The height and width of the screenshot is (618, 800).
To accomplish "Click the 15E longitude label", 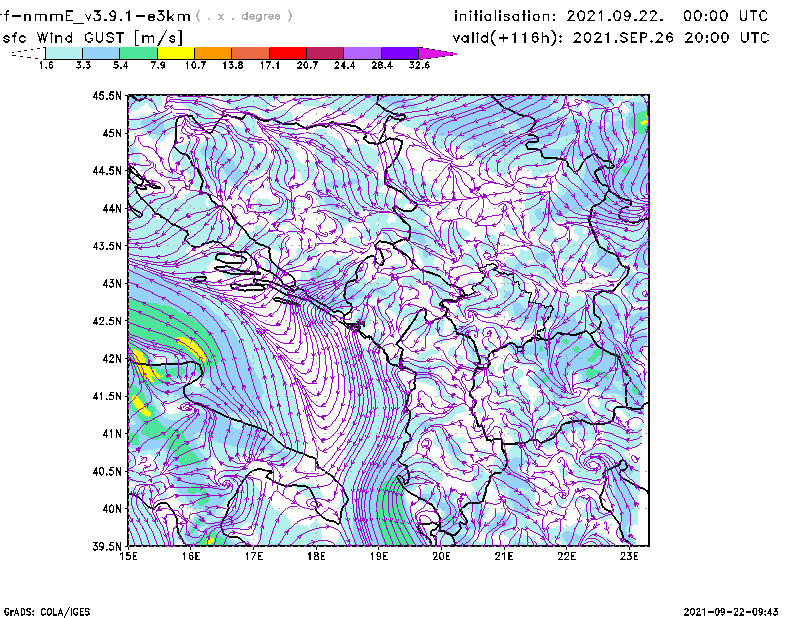I will (x=128, y=556).
